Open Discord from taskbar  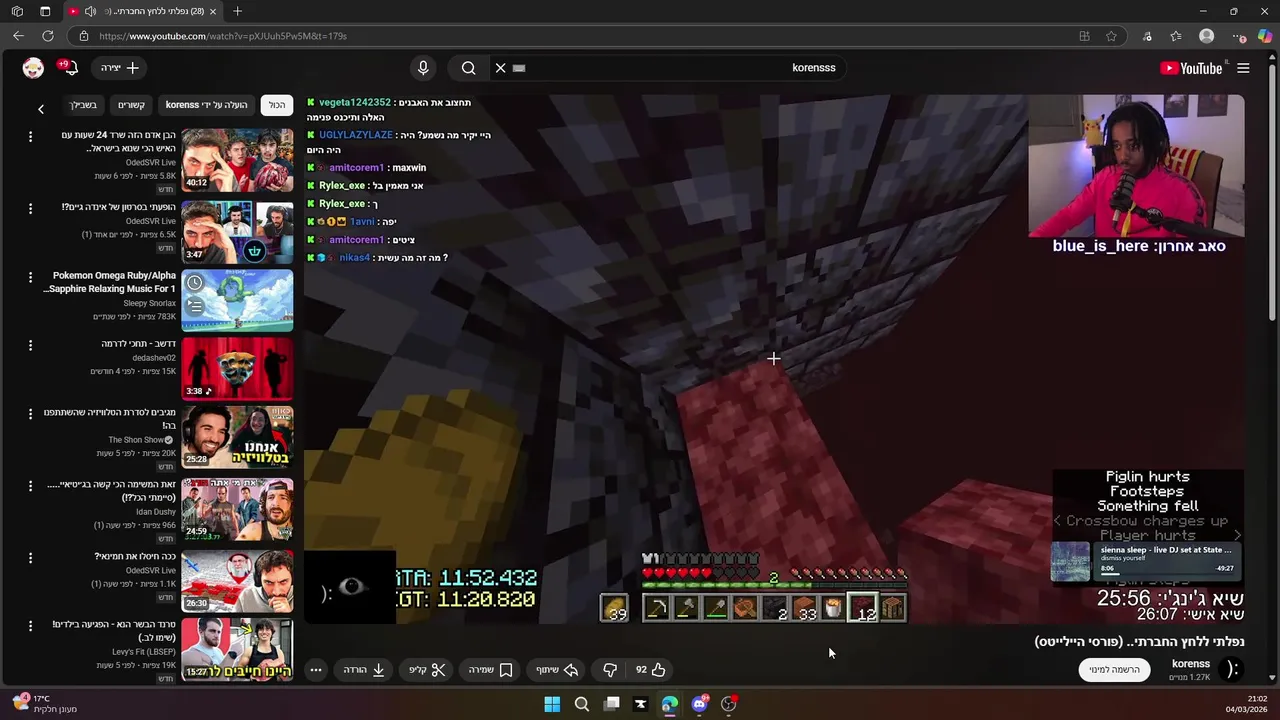699,704
